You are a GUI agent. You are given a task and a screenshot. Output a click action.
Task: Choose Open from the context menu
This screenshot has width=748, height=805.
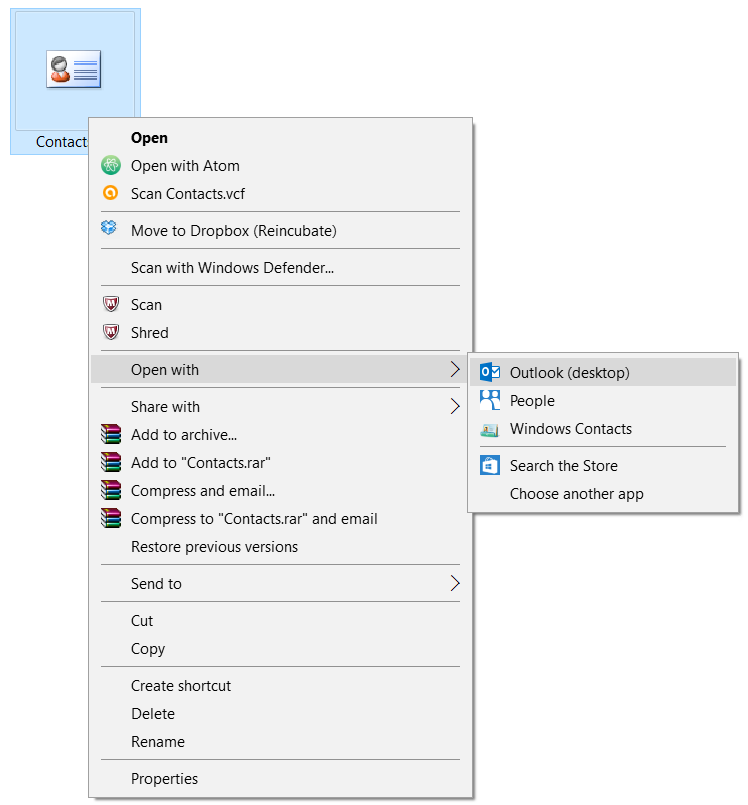[280, 138]
